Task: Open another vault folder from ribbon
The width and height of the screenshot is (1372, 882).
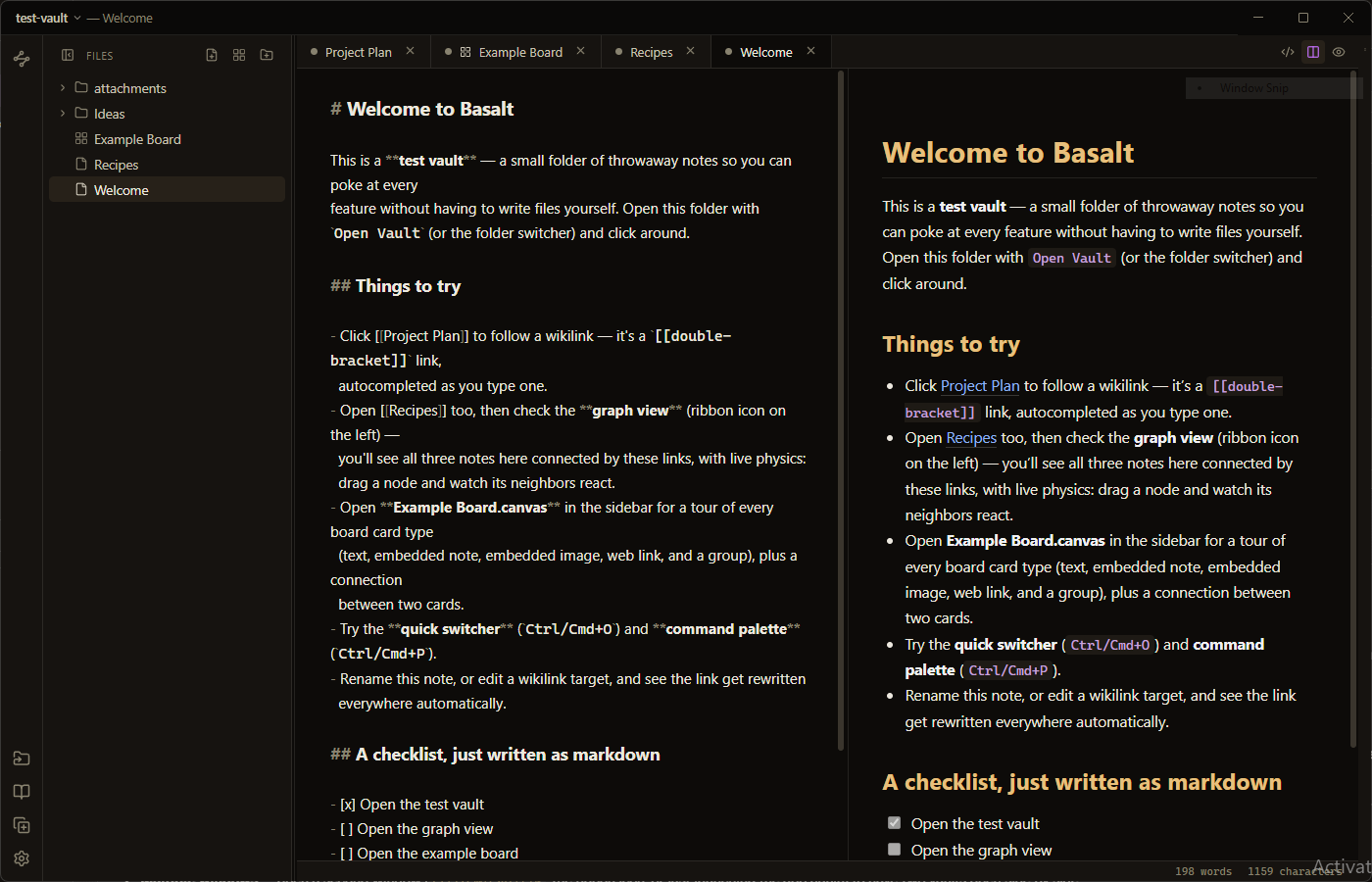Action: click(22, 759)
